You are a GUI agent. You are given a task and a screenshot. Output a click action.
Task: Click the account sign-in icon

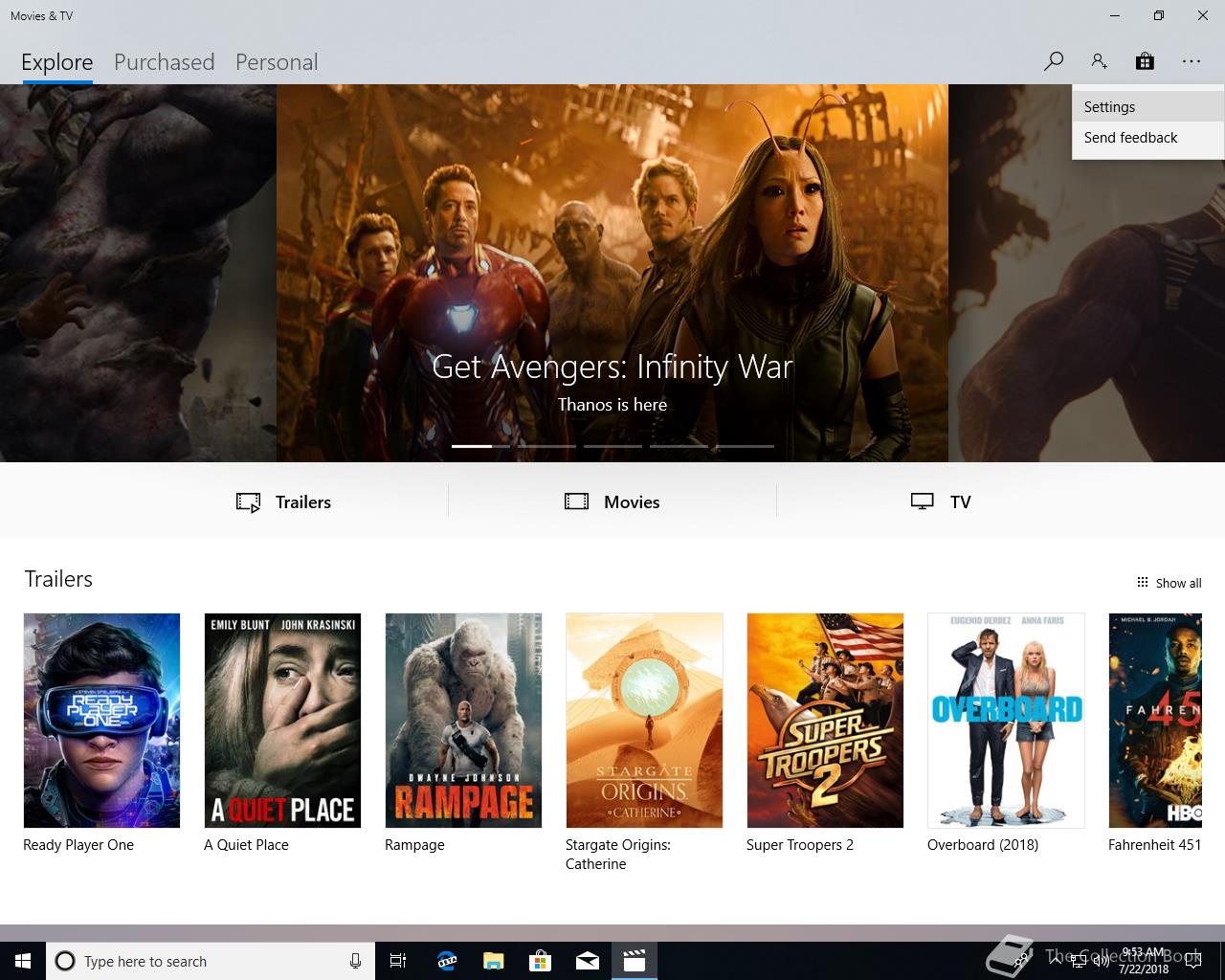(1099, 61)
